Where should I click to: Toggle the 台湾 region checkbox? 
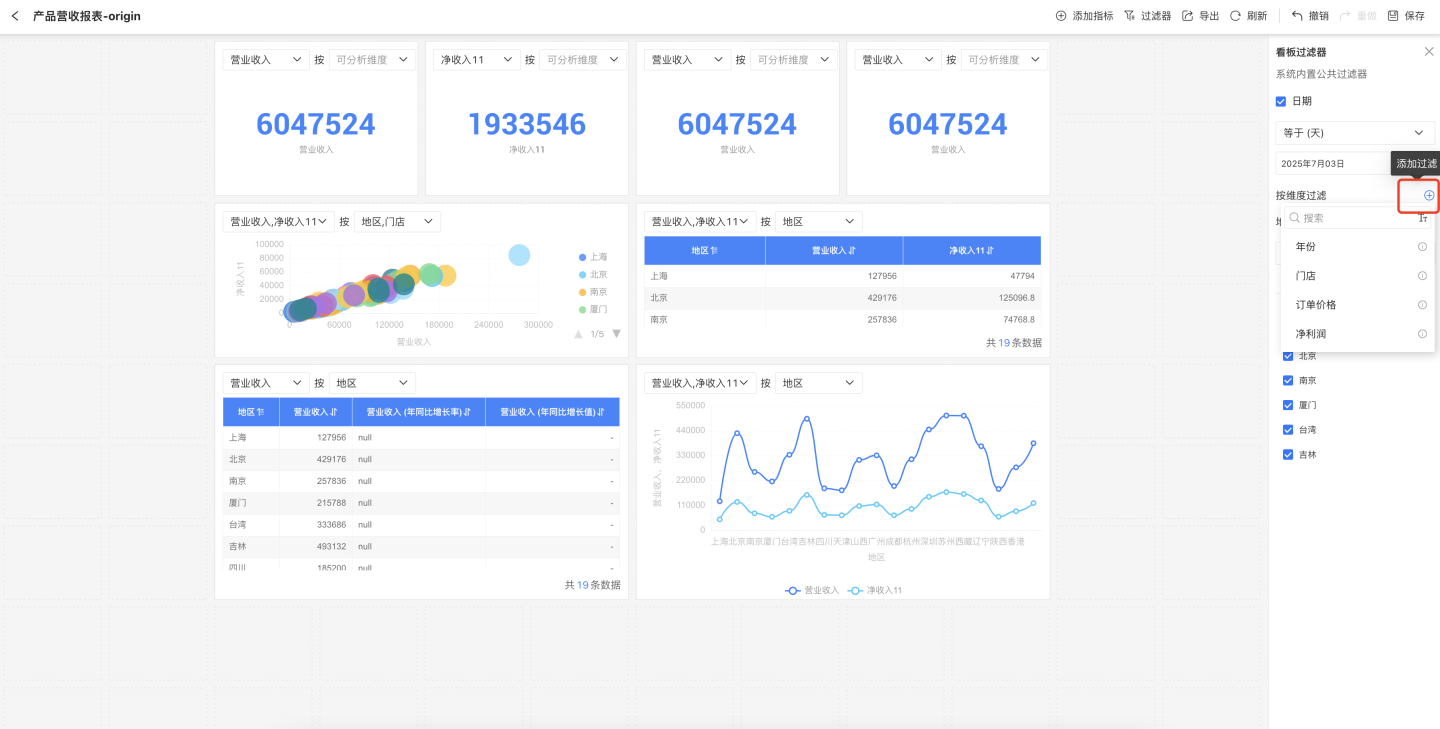click(x=1289, y=430)
